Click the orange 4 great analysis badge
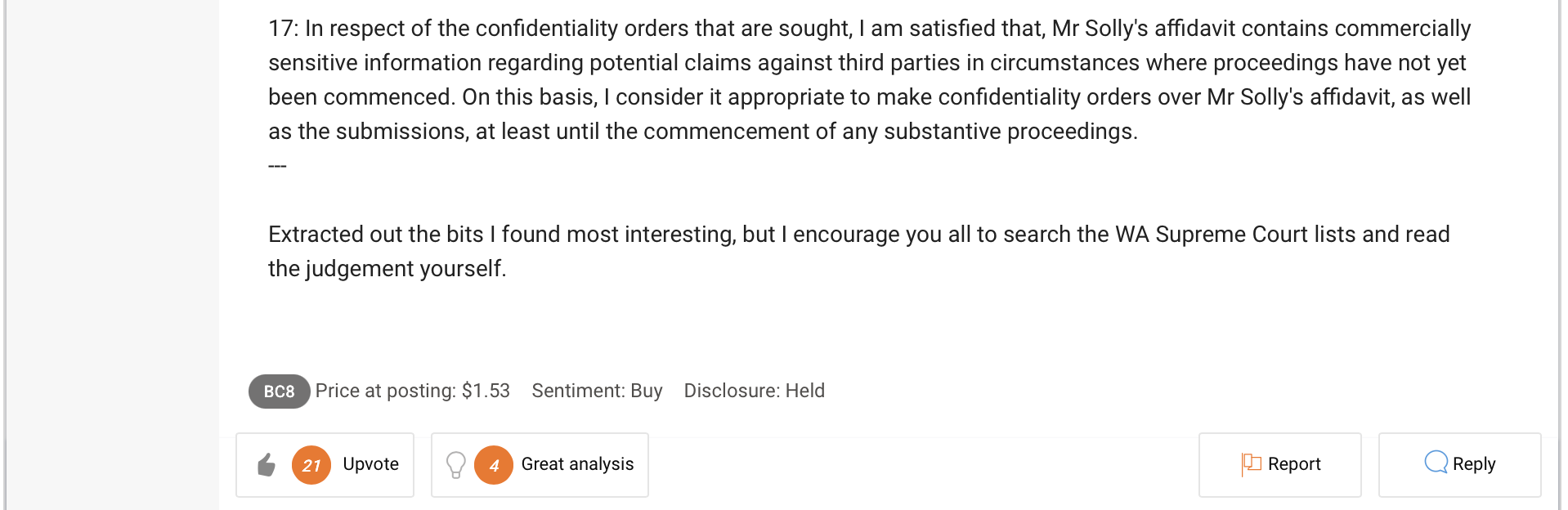This screenshot has height=510, width=1568. coord(494,465)
